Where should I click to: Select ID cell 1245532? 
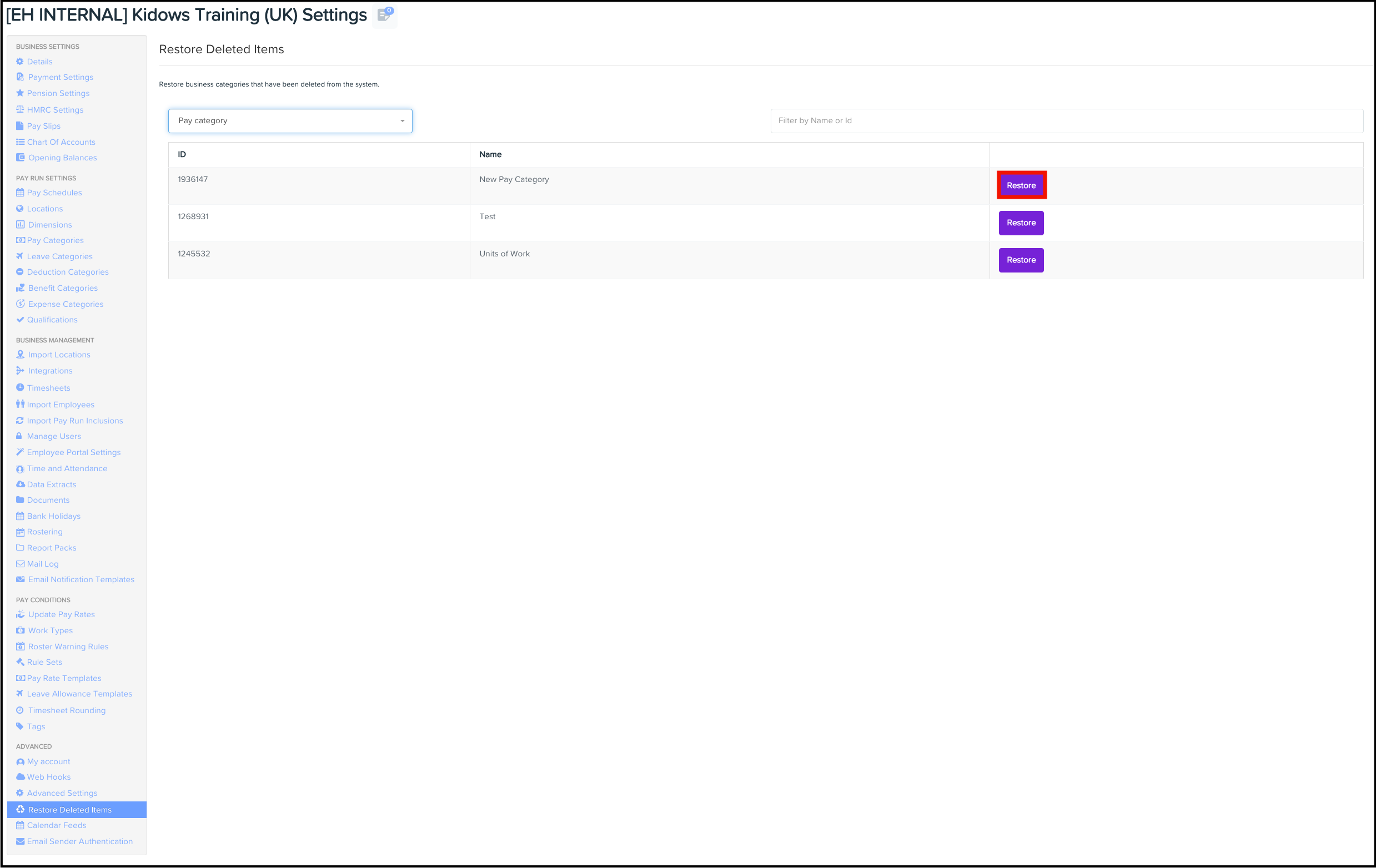(319, 260)
